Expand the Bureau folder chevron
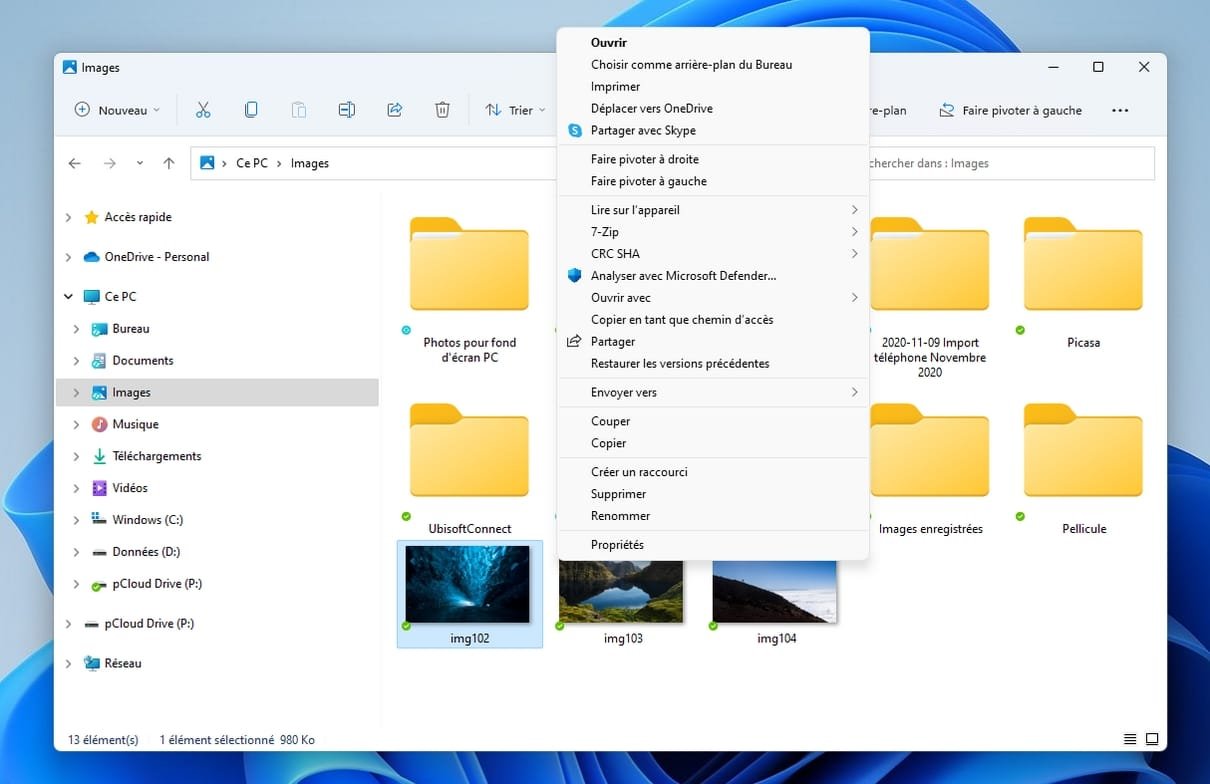The width and height of the screenshot is (1210, 784). (x=77, y=329)
